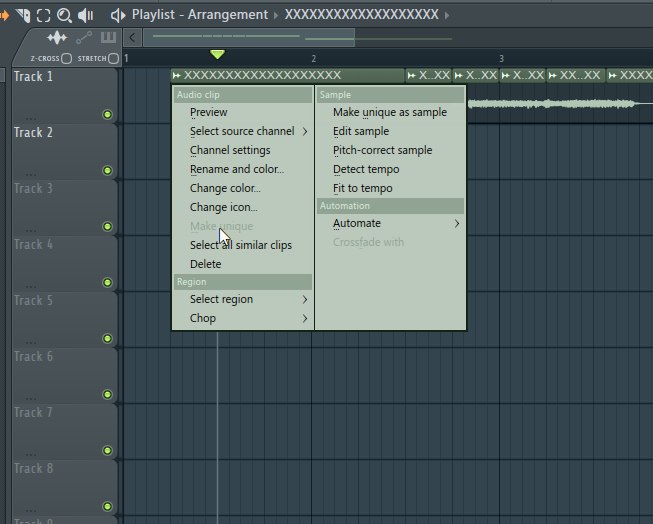Mute Track 3 with its green switch
This screenshot has width=653, height=524.
(107, 227)
